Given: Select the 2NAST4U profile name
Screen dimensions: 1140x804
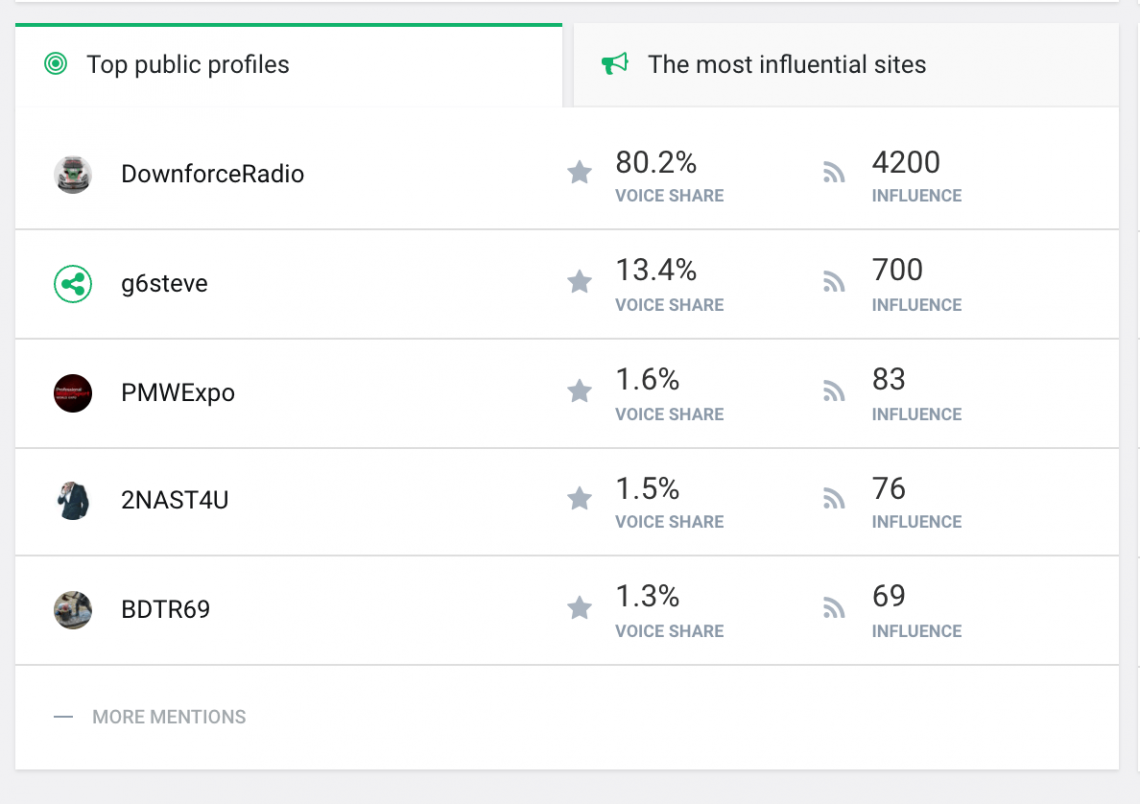Looking at the screenshot, I should coord(175,500).
